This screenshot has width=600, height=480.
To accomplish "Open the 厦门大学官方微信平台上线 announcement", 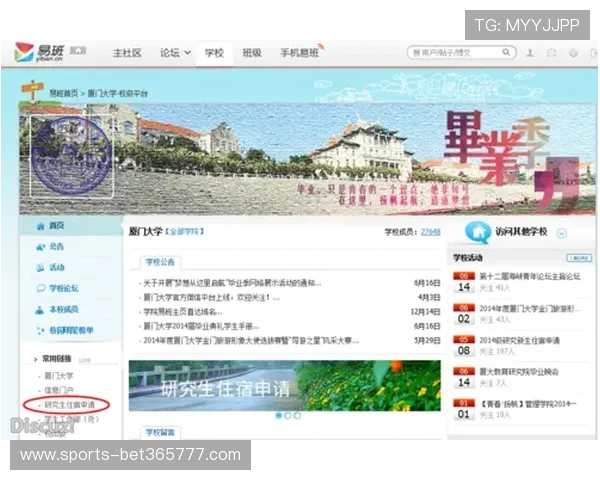I will [211, 297].
